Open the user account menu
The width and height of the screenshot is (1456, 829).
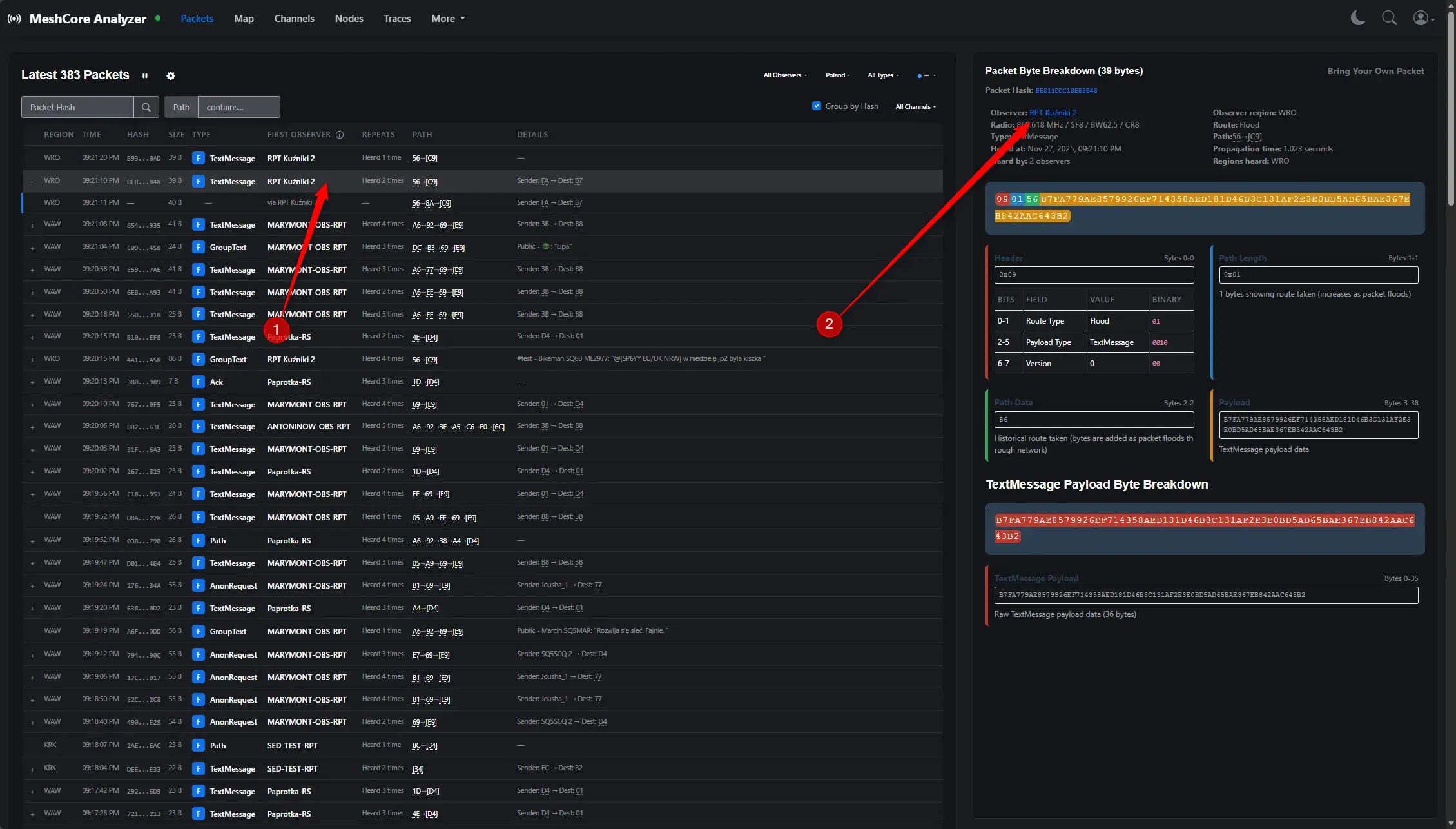[x=1423, y=18]
